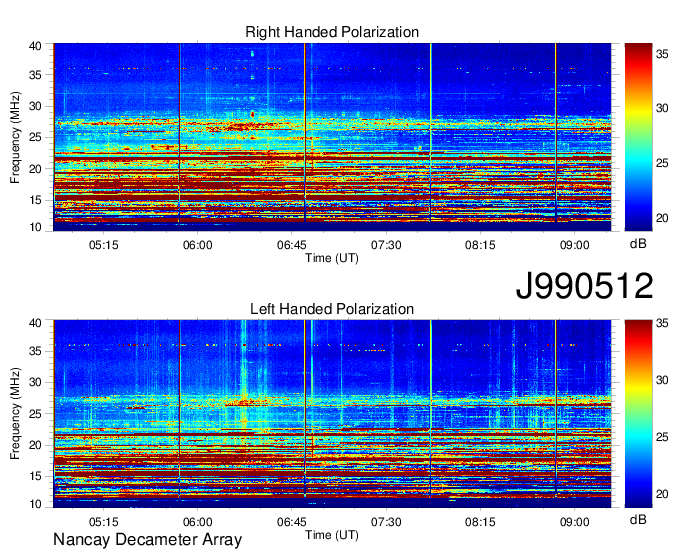Click the 15 MHz label on top plot

36,200
